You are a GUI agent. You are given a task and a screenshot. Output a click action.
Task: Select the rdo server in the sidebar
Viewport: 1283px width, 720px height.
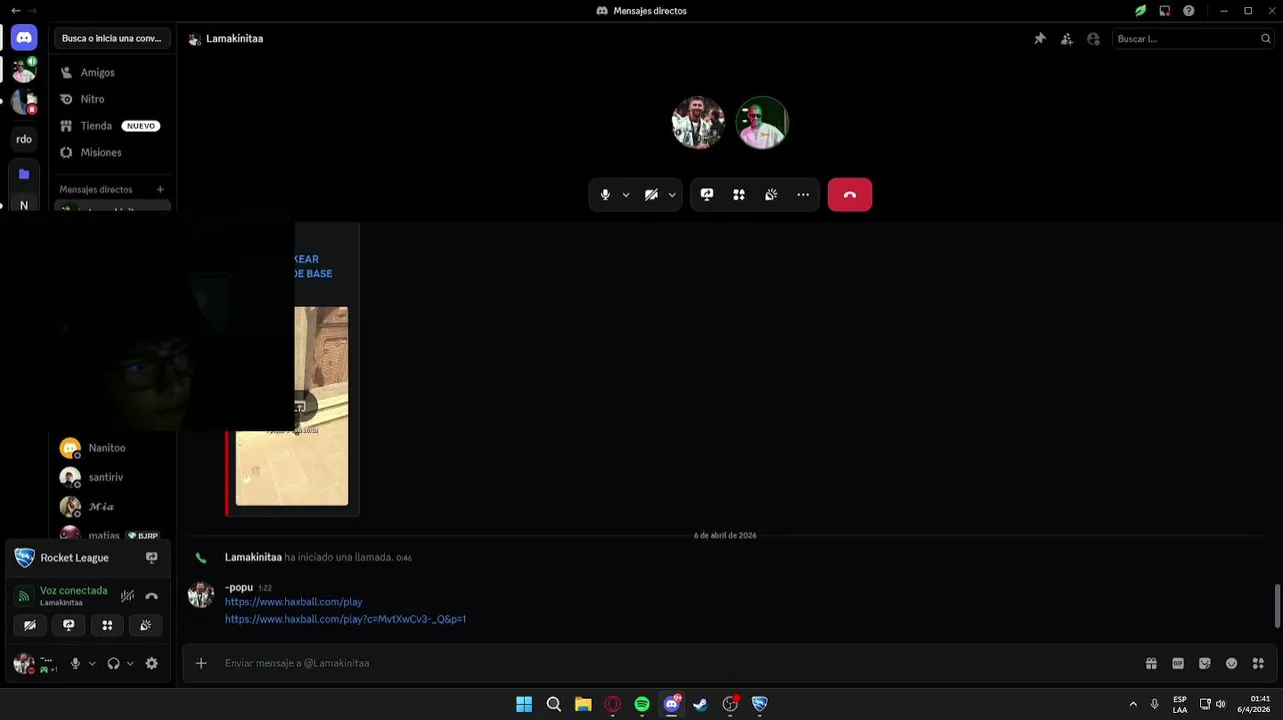(x=24, y=139)
